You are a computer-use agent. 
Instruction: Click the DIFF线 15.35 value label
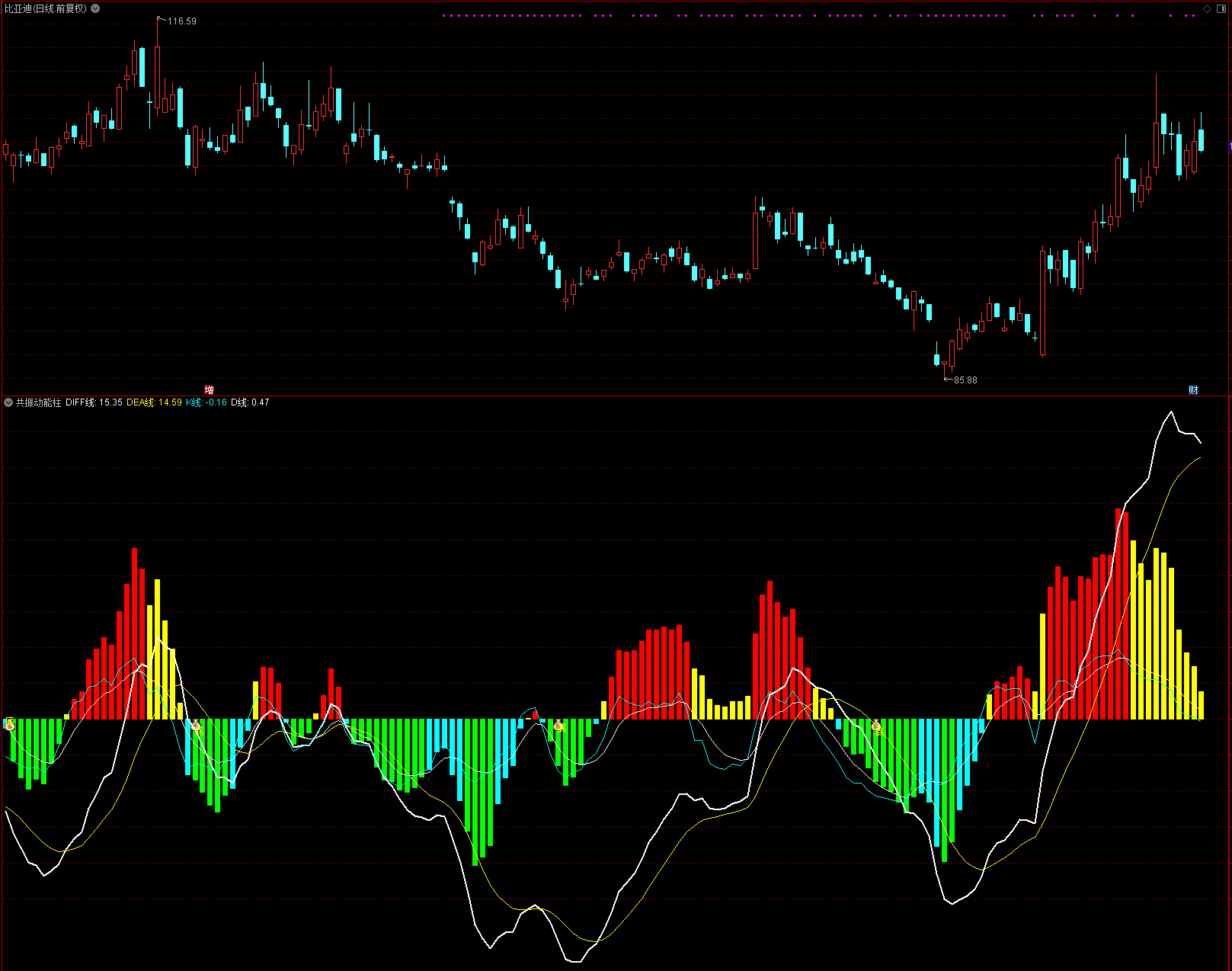(94, 402)
